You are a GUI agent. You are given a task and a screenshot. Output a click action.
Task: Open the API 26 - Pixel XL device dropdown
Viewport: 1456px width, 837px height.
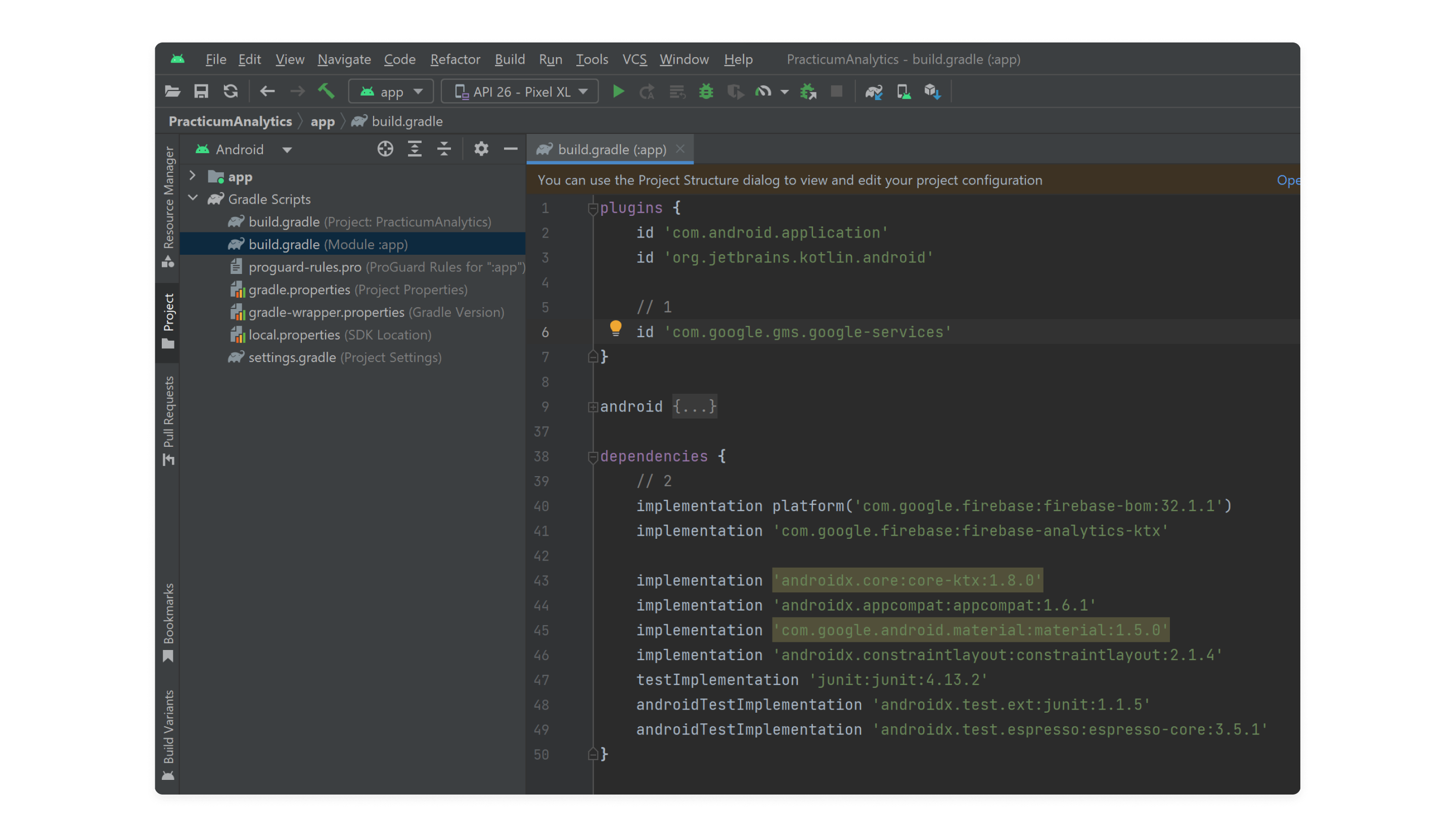pos(520,92)
